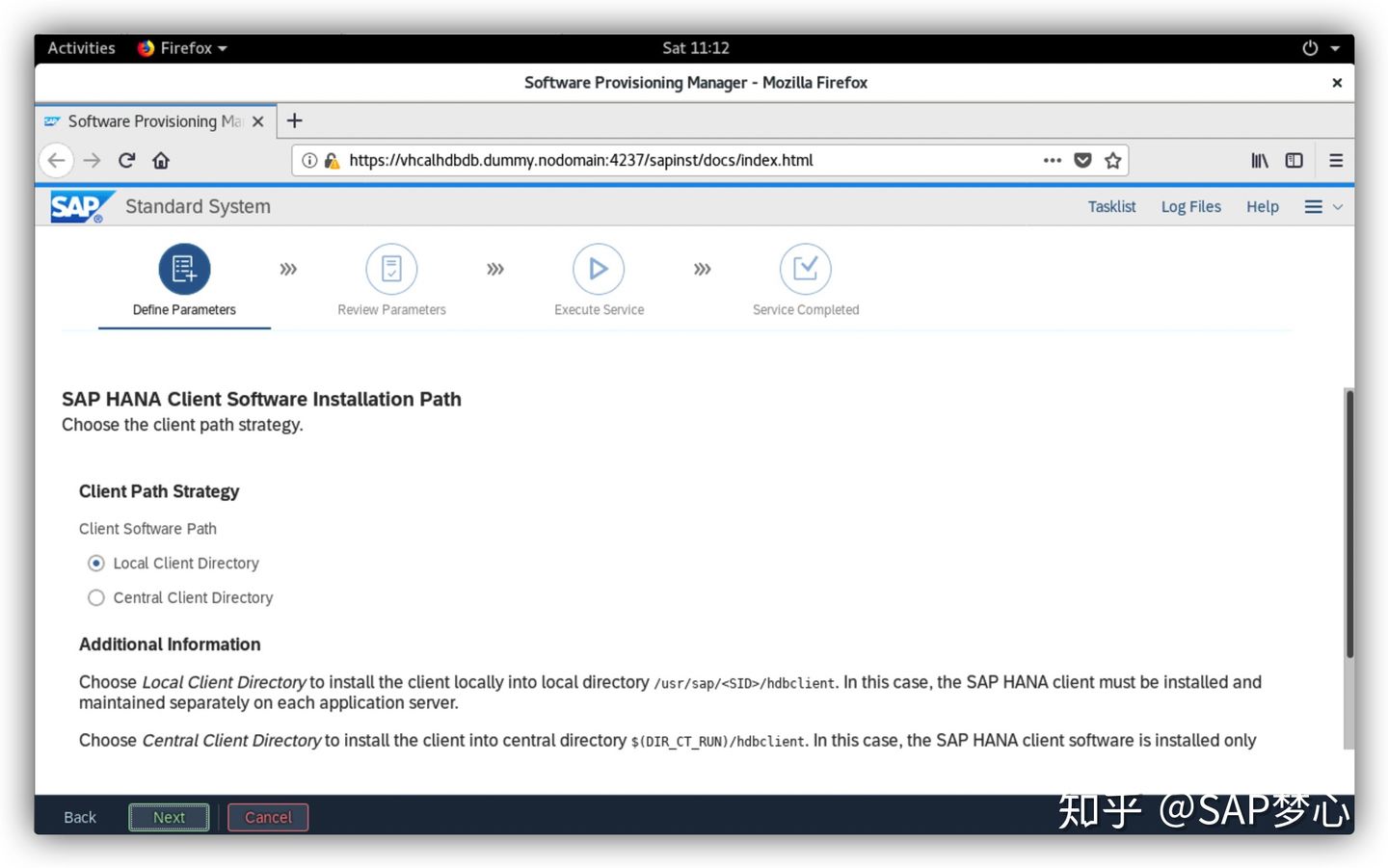Click the browser forward arrow
Image resolution: width=1388 pixels, height=868 pixels.
click(92, 160)
